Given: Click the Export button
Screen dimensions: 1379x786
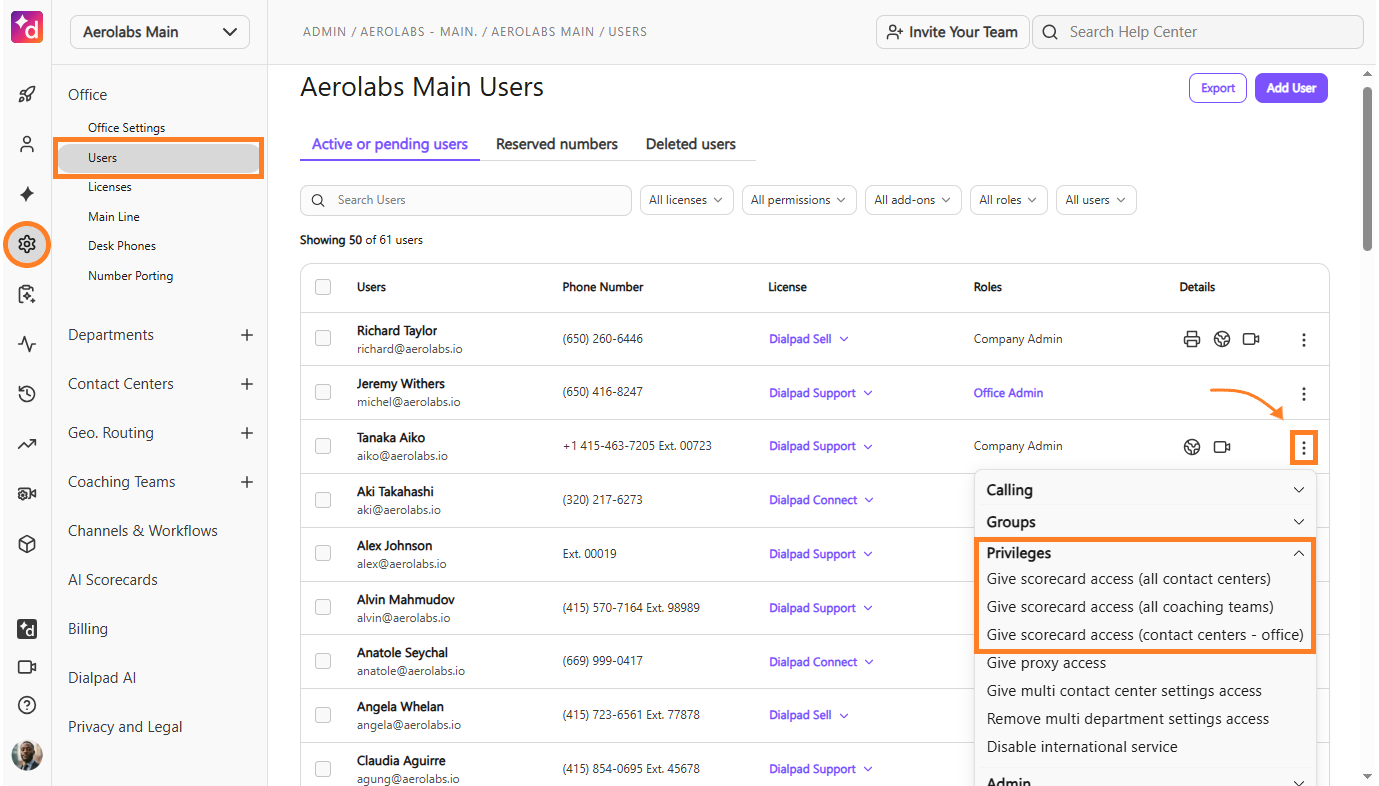Looking at the screenshot, I should [x=1218, y=88].
